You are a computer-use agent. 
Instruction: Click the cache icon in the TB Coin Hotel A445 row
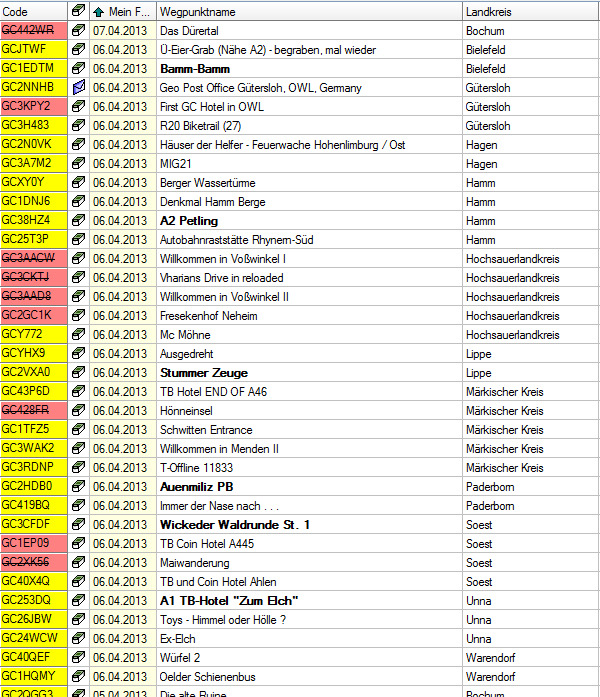79,543
